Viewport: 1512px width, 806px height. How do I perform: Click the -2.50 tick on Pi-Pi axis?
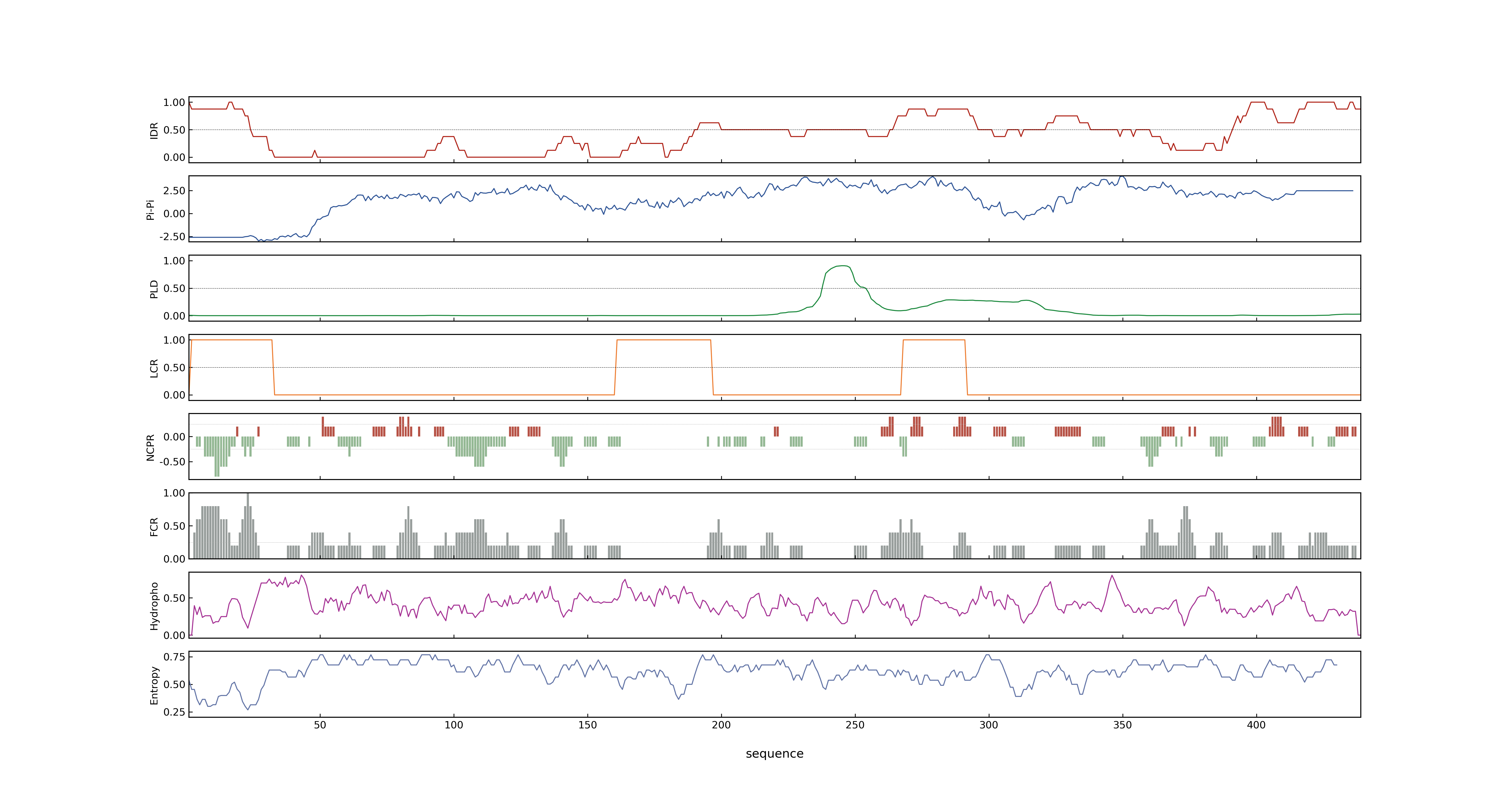coord(172,237)
